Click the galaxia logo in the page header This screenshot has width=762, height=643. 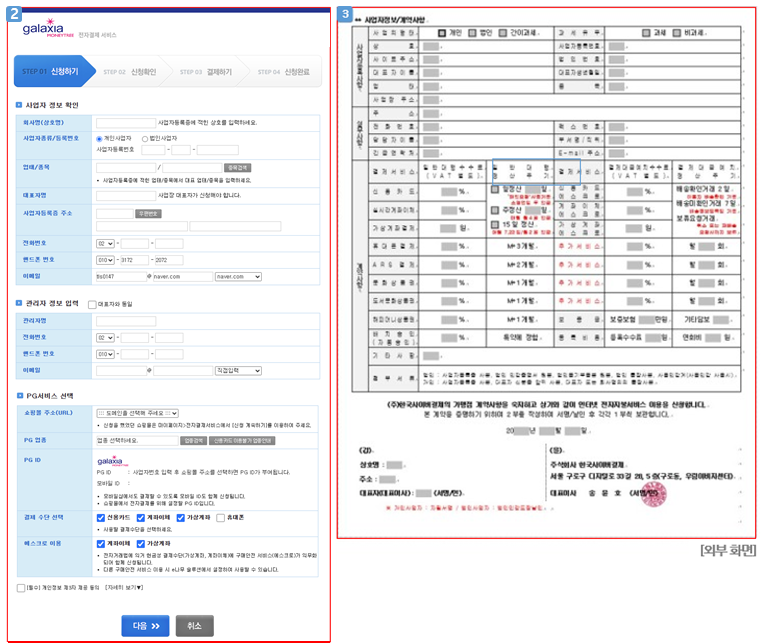tap(48, 28)
